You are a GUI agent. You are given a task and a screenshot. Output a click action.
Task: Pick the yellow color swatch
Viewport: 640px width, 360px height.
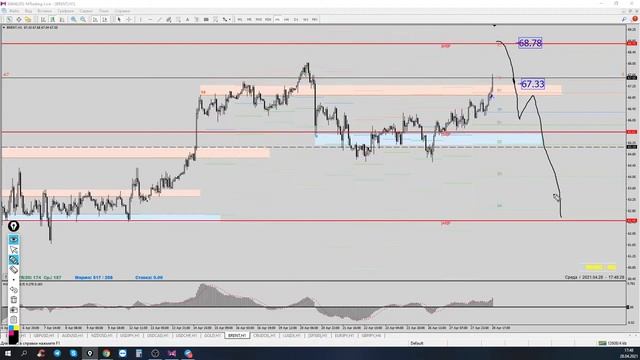[x=16, y=328]
